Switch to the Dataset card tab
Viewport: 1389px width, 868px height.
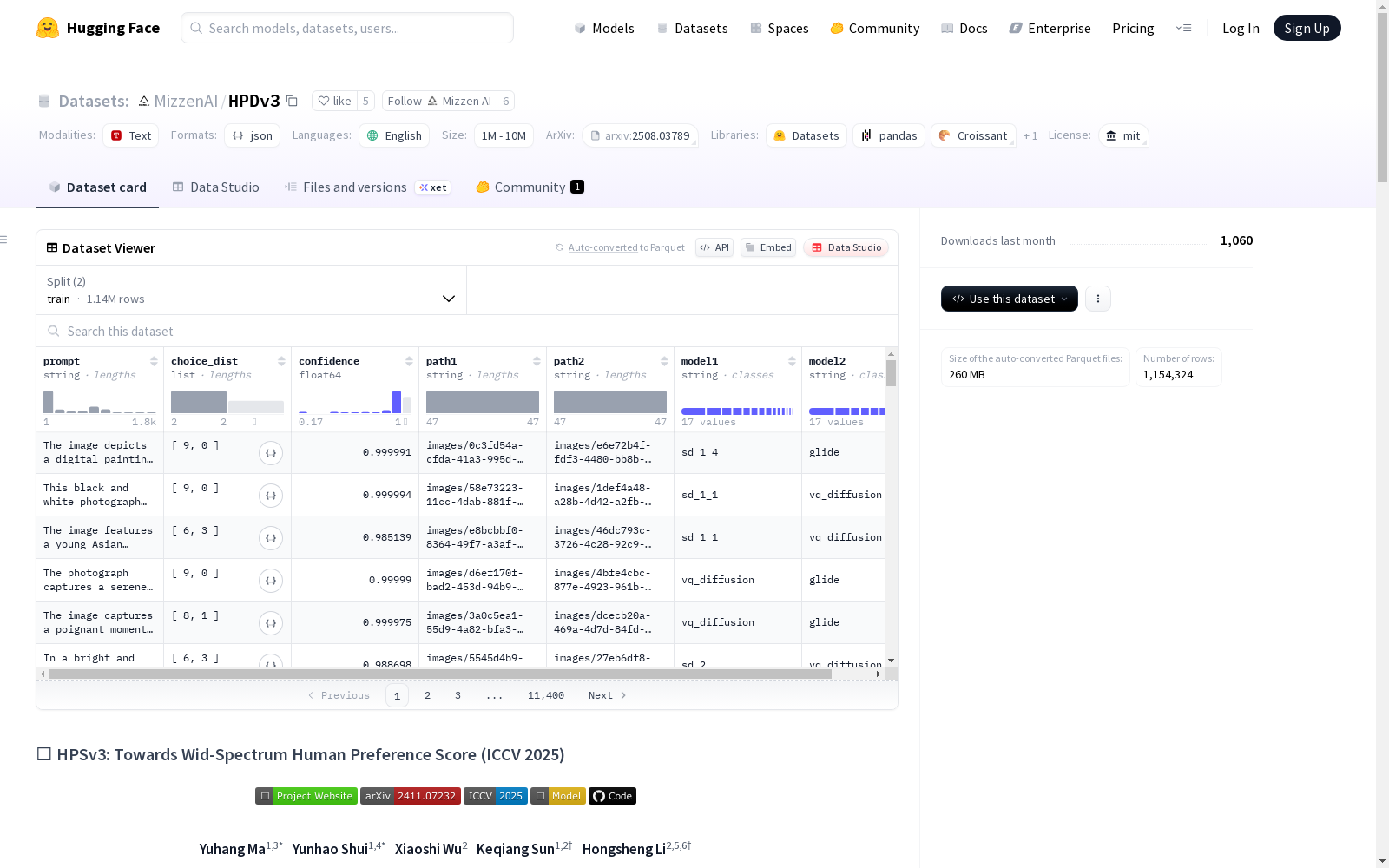97,187
